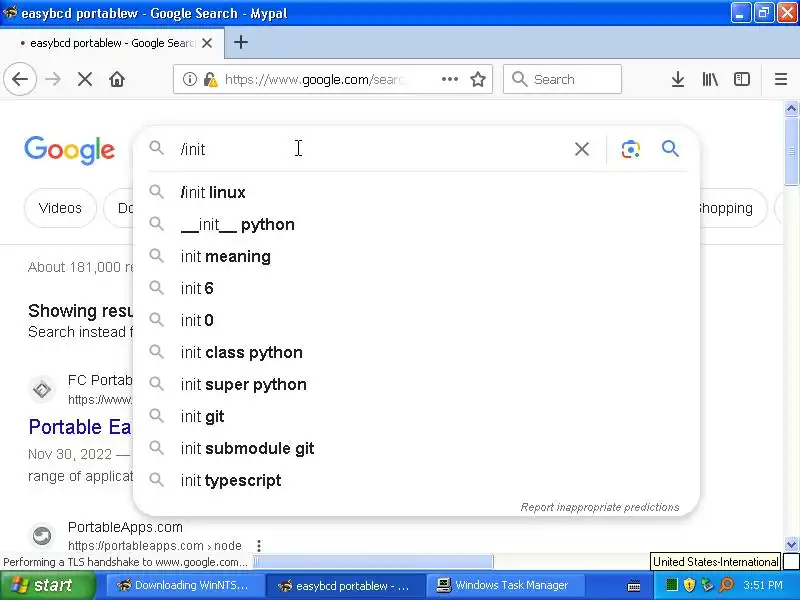Click inside the Google search input

tap(372, 149)
